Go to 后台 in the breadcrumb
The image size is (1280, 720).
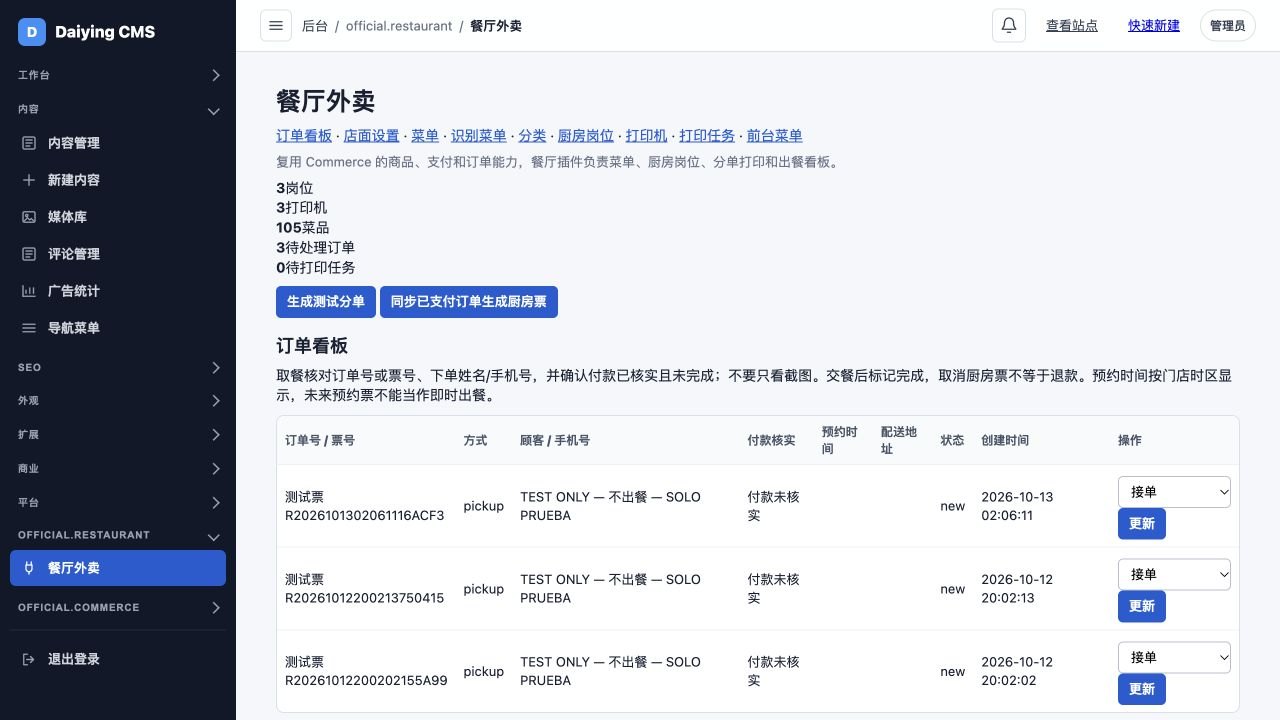click(315, 26)
